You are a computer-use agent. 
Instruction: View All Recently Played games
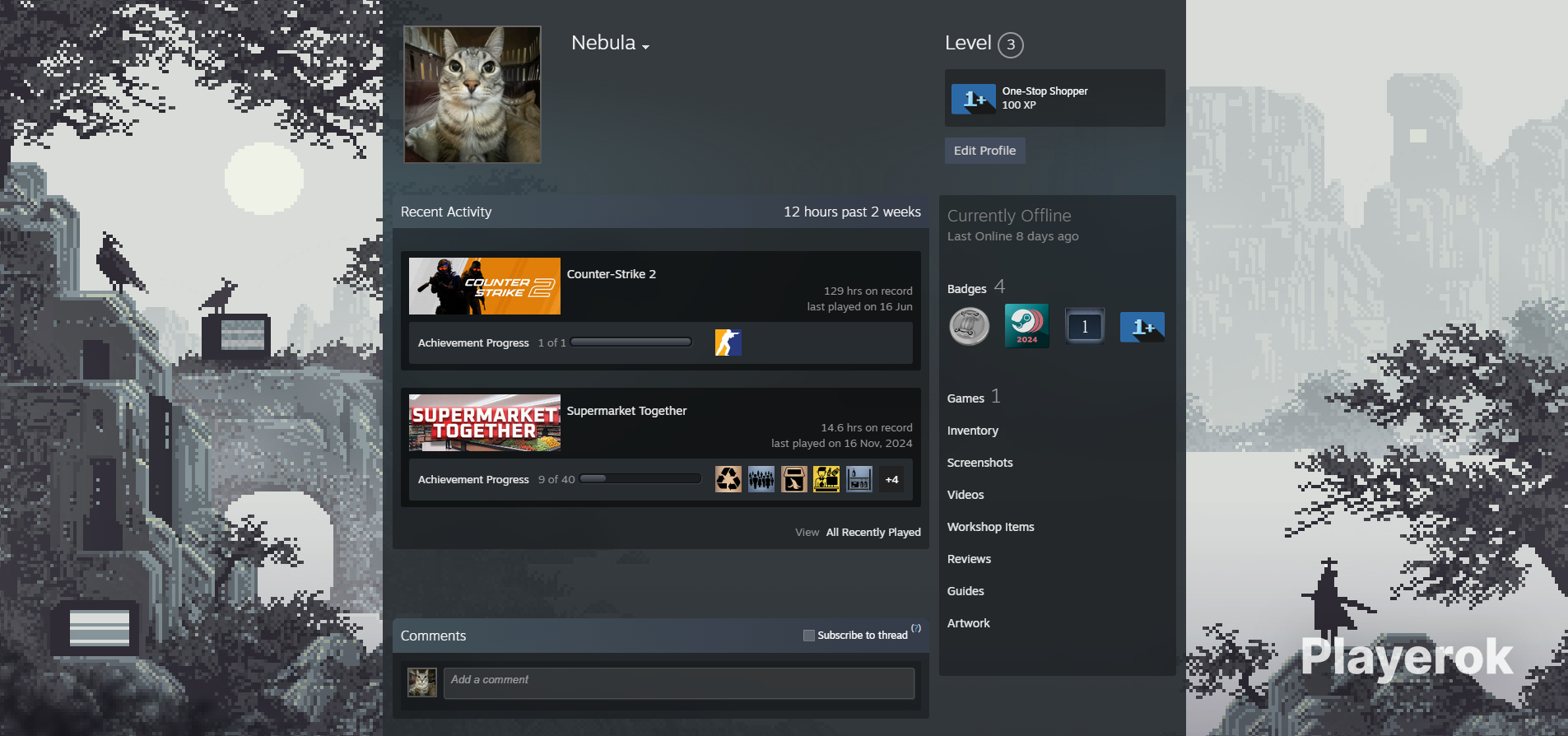coord(873,533)
